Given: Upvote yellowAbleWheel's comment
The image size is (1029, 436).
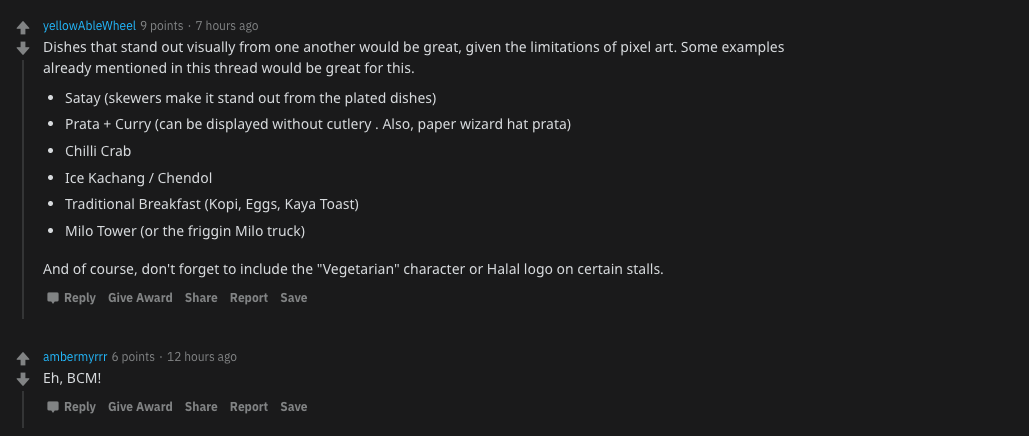Looking at the screenshot, I should (23, 28).
